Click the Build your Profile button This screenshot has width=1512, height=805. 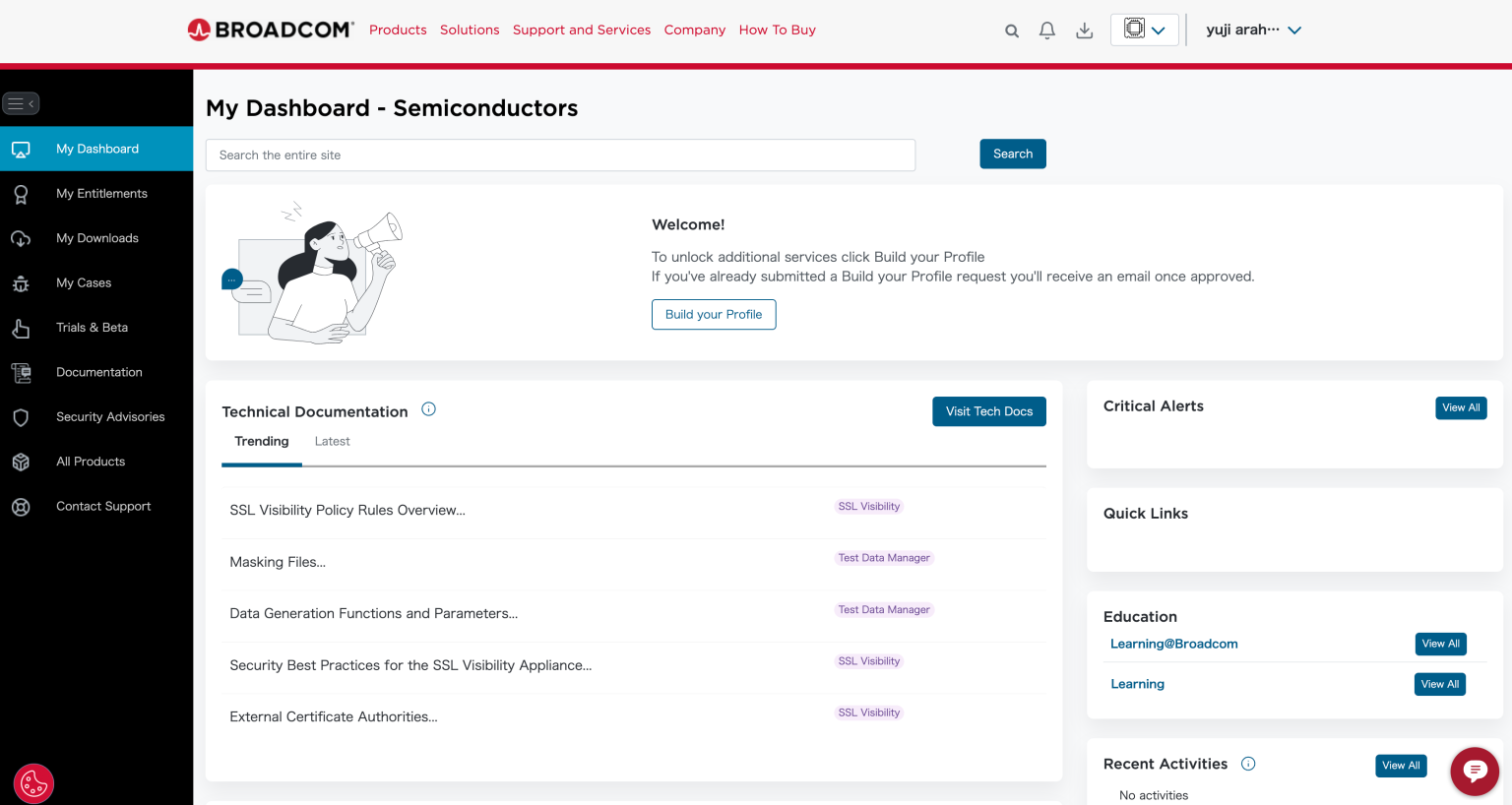pyautogui.click(x=714, y=314)
